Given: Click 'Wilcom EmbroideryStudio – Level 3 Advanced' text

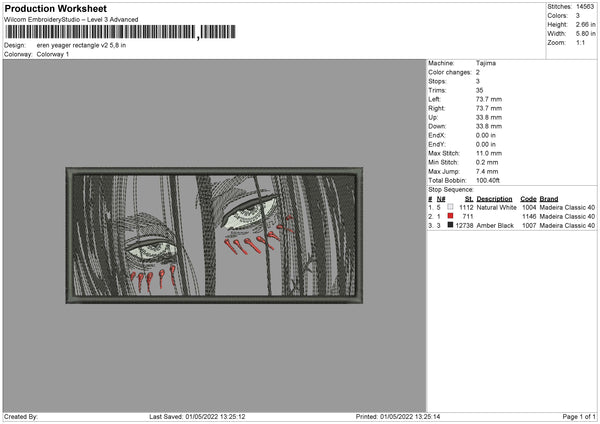Looking at the screenshot, I should (71, 20).
